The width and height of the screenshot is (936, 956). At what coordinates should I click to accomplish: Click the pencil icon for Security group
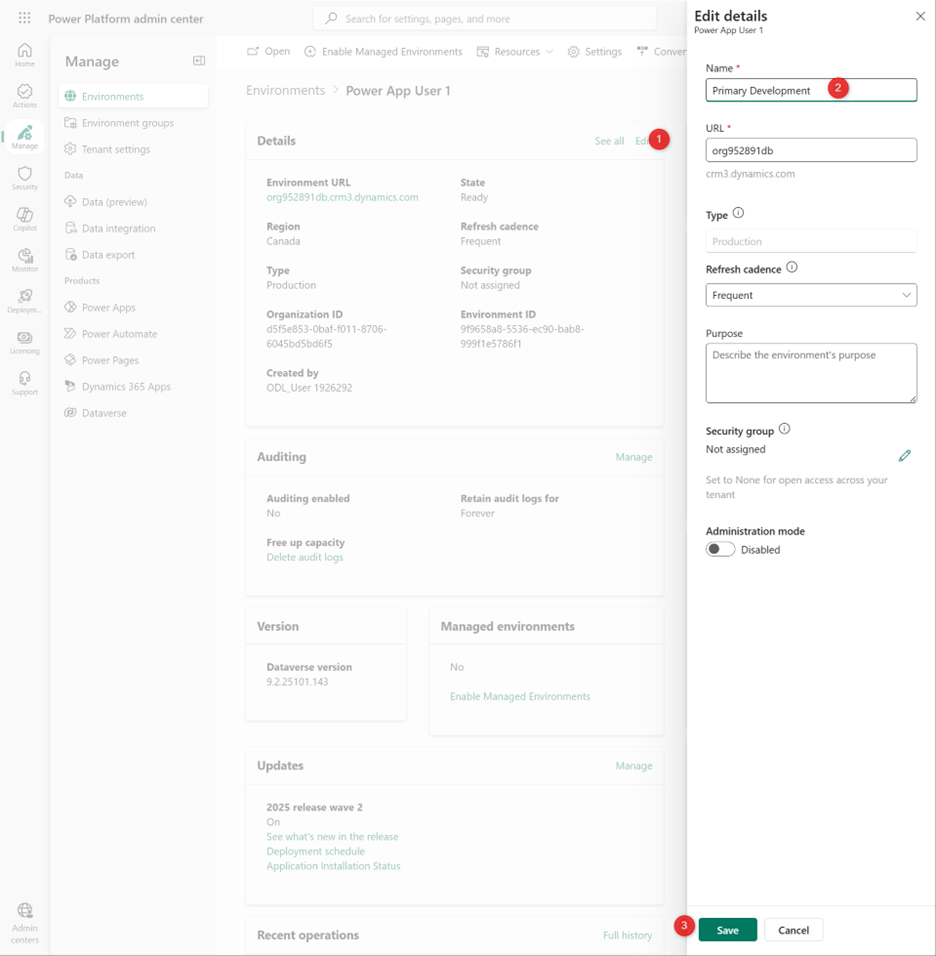click(904, 456)
